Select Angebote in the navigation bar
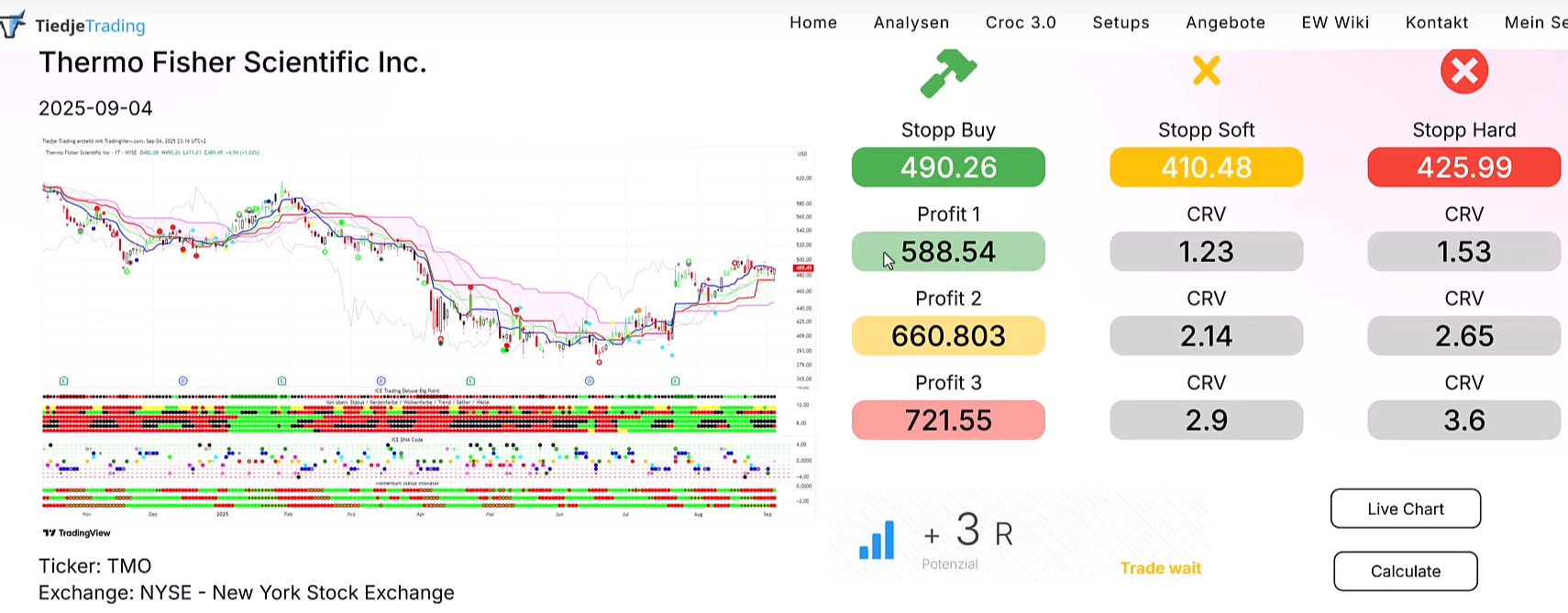1568x613 pixels. 1225,23
